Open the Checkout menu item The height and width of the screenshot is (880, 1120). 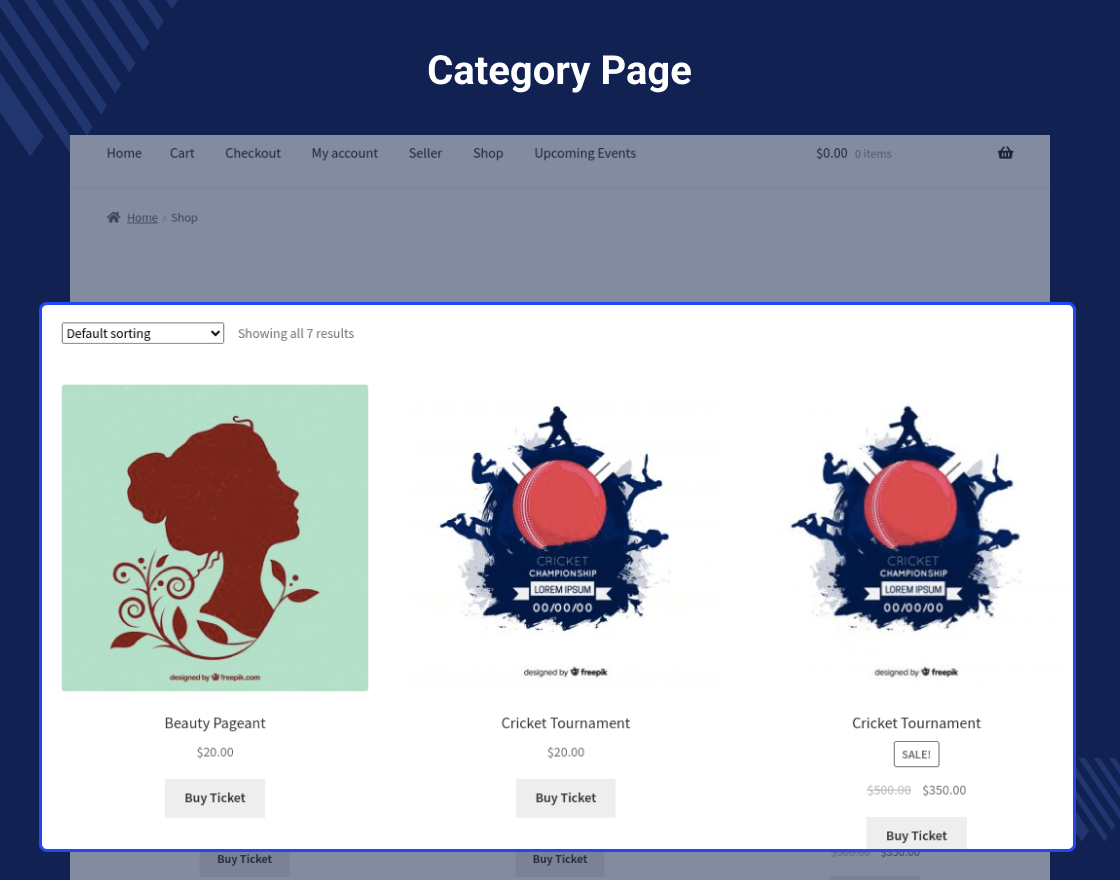click(253, 153)
